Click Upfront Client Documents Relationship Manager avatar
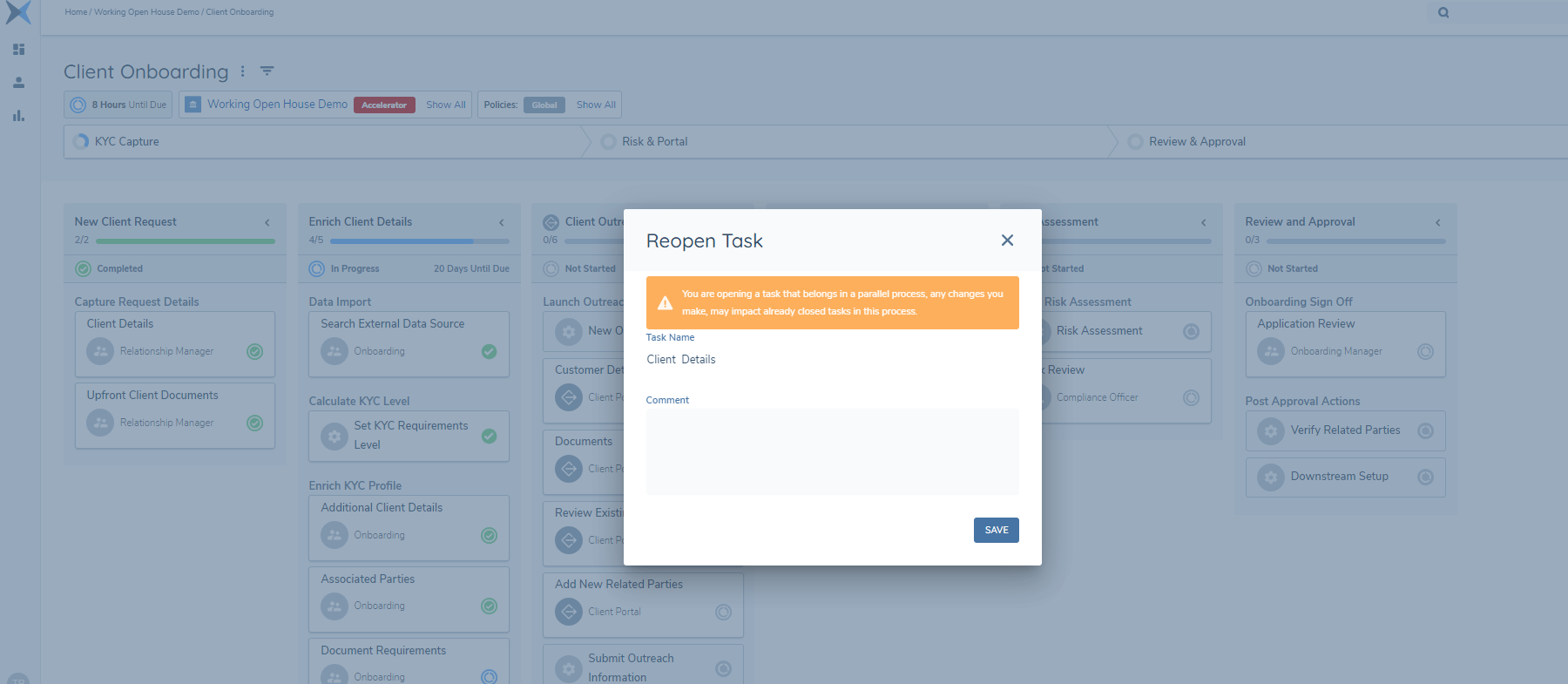Image resolution: width=1568 pixels, height=684 pixels. click(100, 423)
